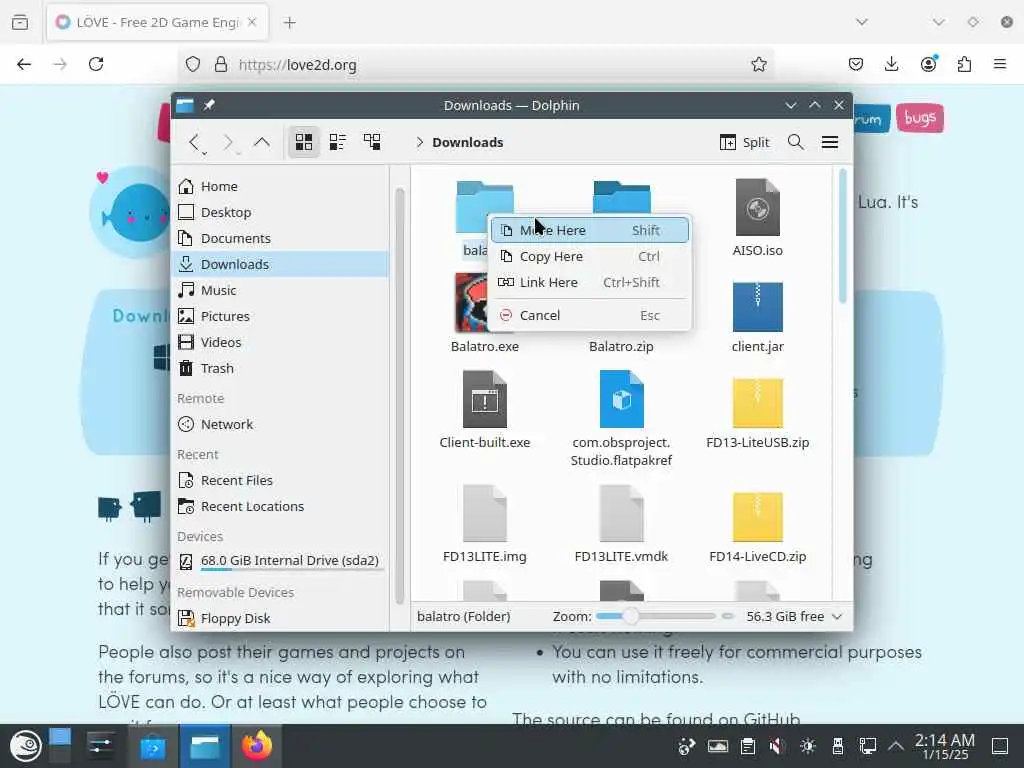Click the muted volume tray icon

[776, 746]
